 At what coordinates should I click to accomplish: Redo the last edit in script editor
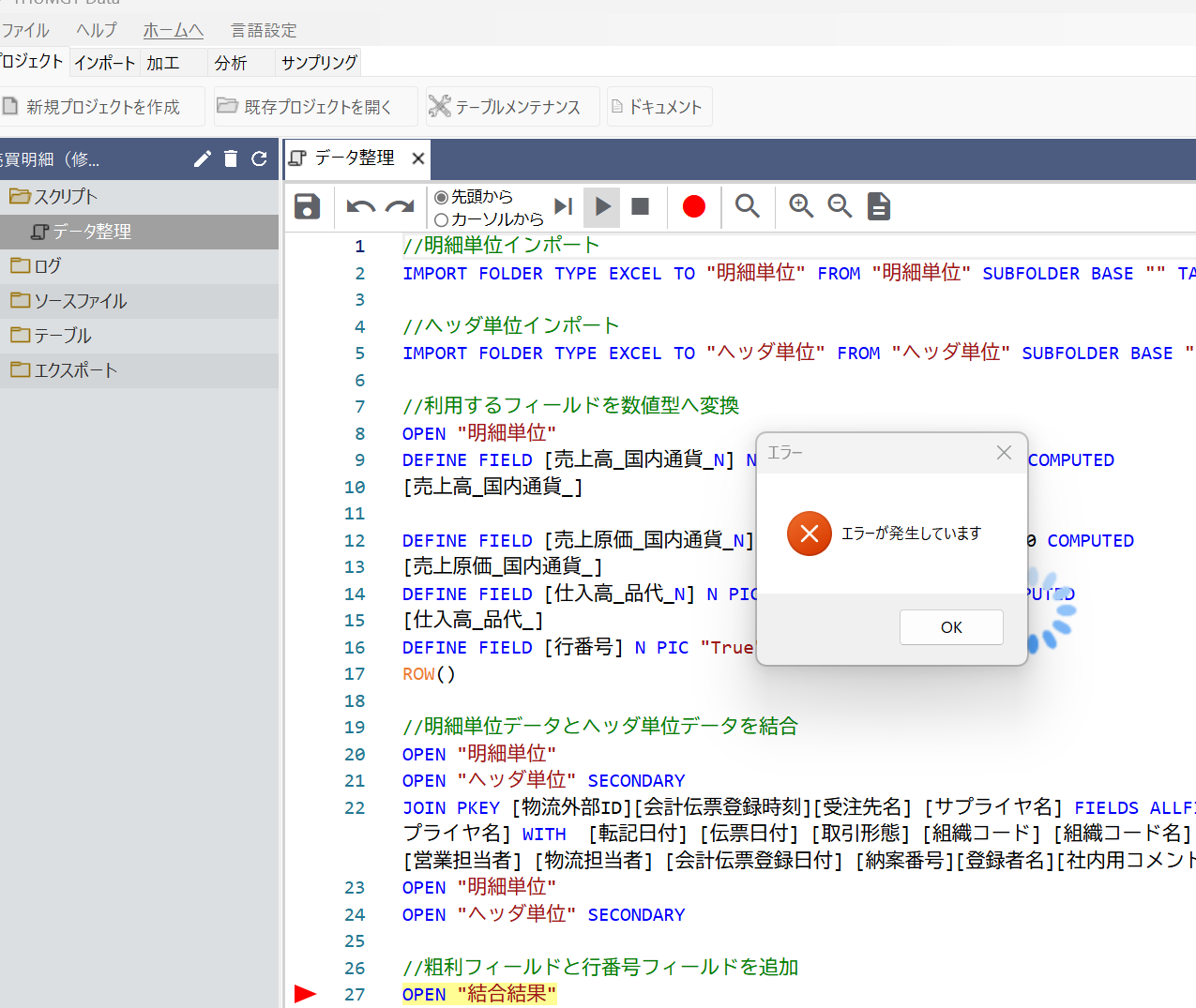click(x=401, y=206)
